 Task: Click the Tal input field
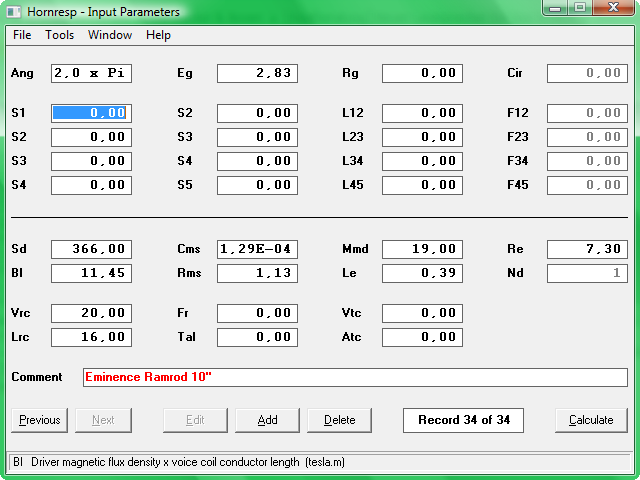(257, 338)
